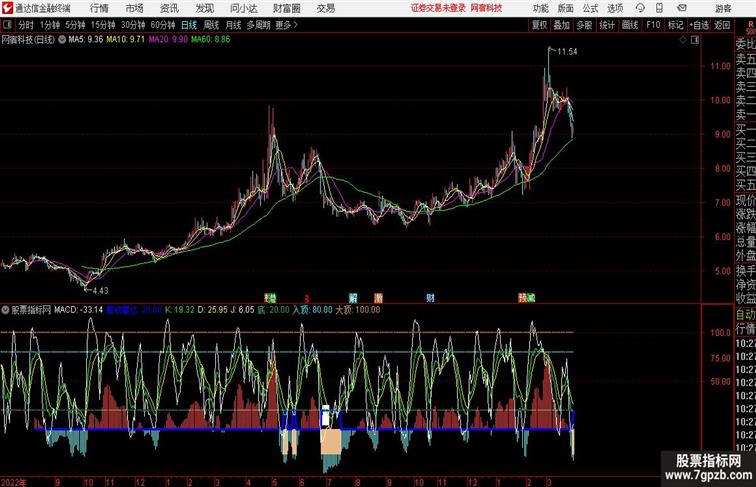Screen dimensions: 756x487
Task: Open the 行情 menu
Action: point(99,8)
